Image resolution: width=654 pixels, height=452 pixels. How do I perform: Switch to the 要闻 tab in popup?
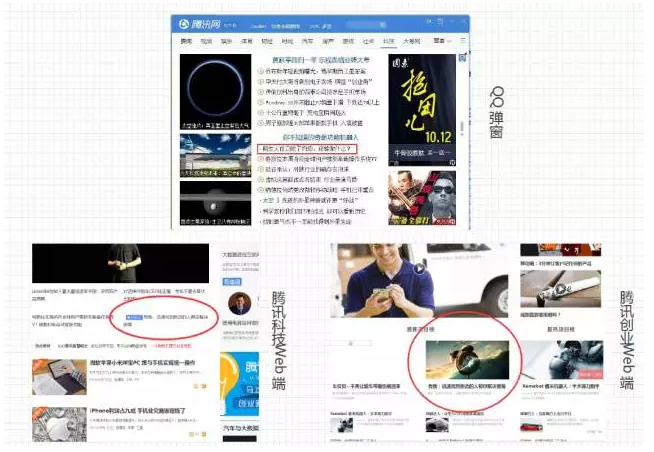coord(186,41)
